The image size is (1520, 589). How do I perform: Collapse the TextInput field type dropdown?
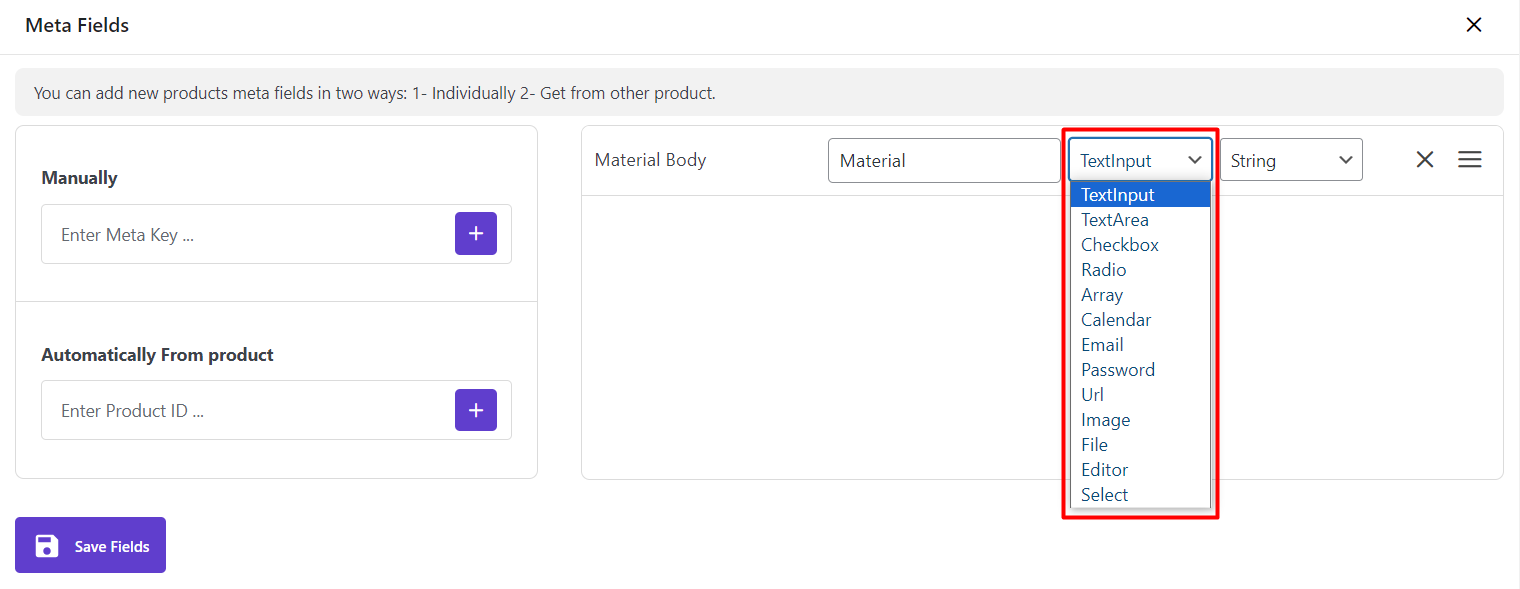[1140, 160]
